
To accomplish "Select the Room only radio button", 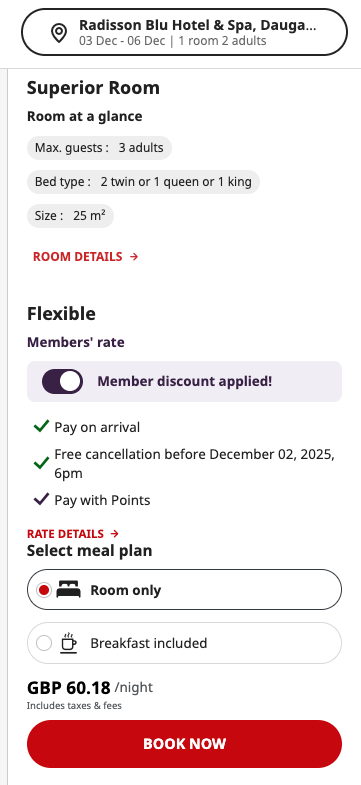I will (x=44, y=590).
